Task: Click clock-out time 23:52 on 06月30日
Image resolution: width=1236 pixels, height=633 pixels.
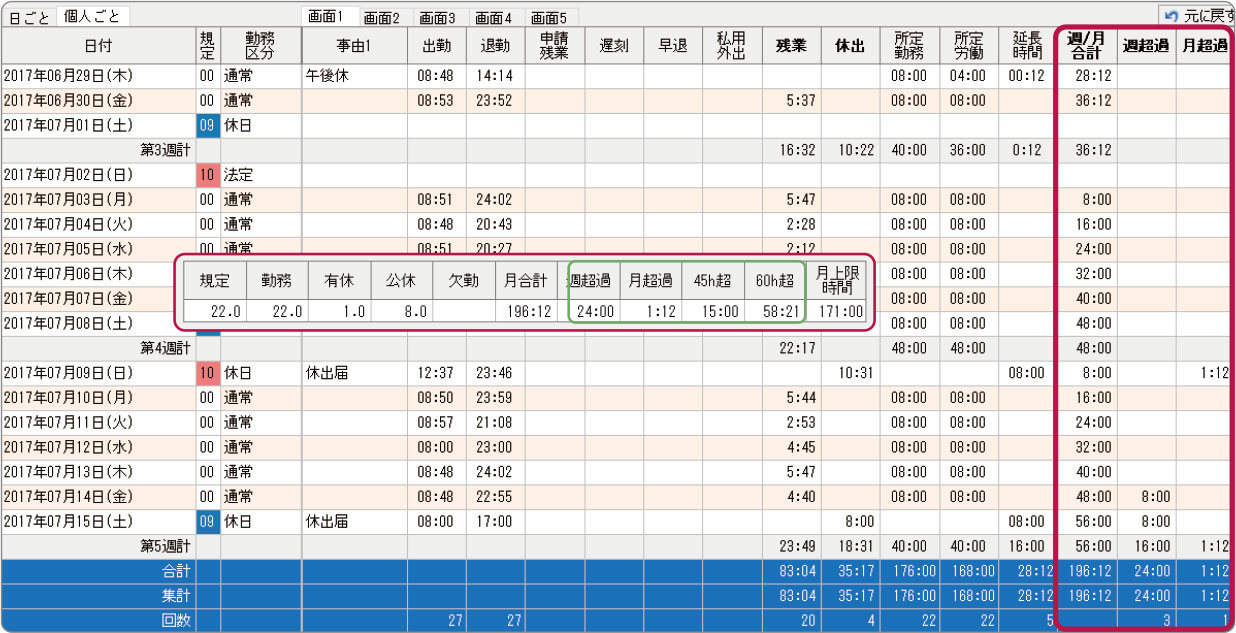Action: [x=495, y=101]
